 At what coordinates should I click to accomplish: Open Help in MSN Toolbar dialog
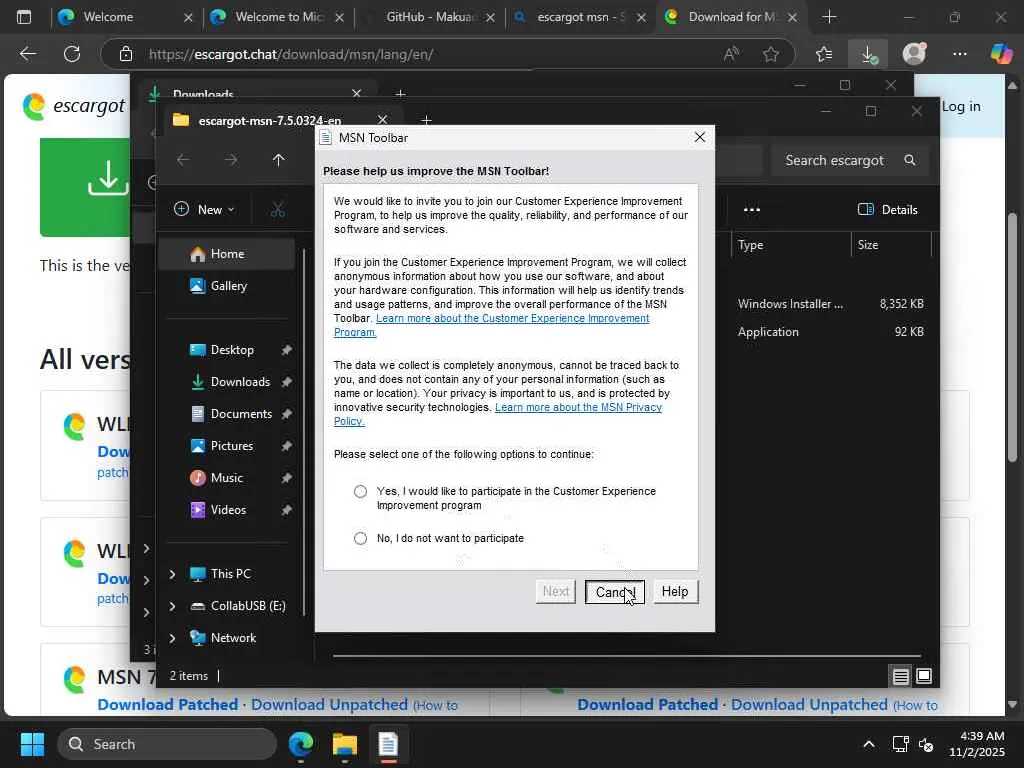675,592
